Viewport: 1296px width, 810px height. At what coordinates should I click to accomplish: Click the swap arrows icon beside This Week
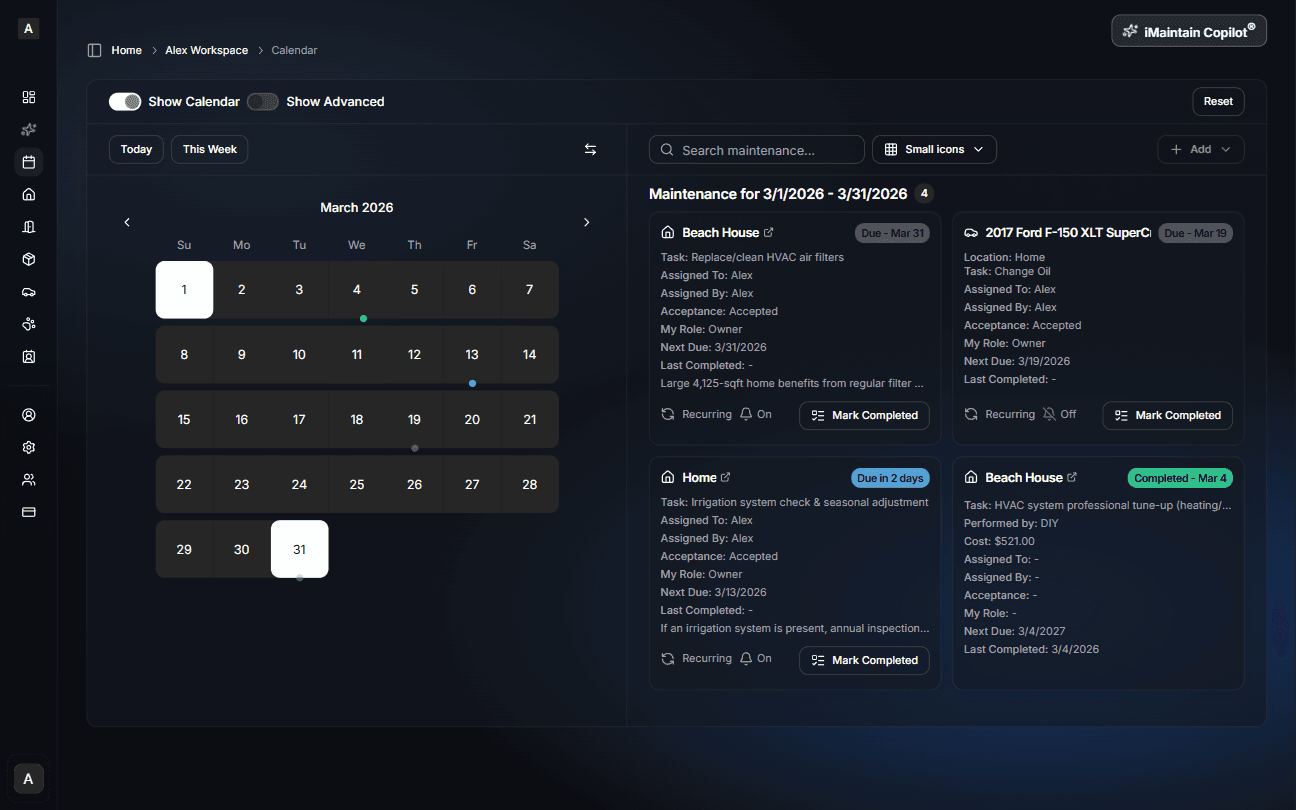pos(590,149)
